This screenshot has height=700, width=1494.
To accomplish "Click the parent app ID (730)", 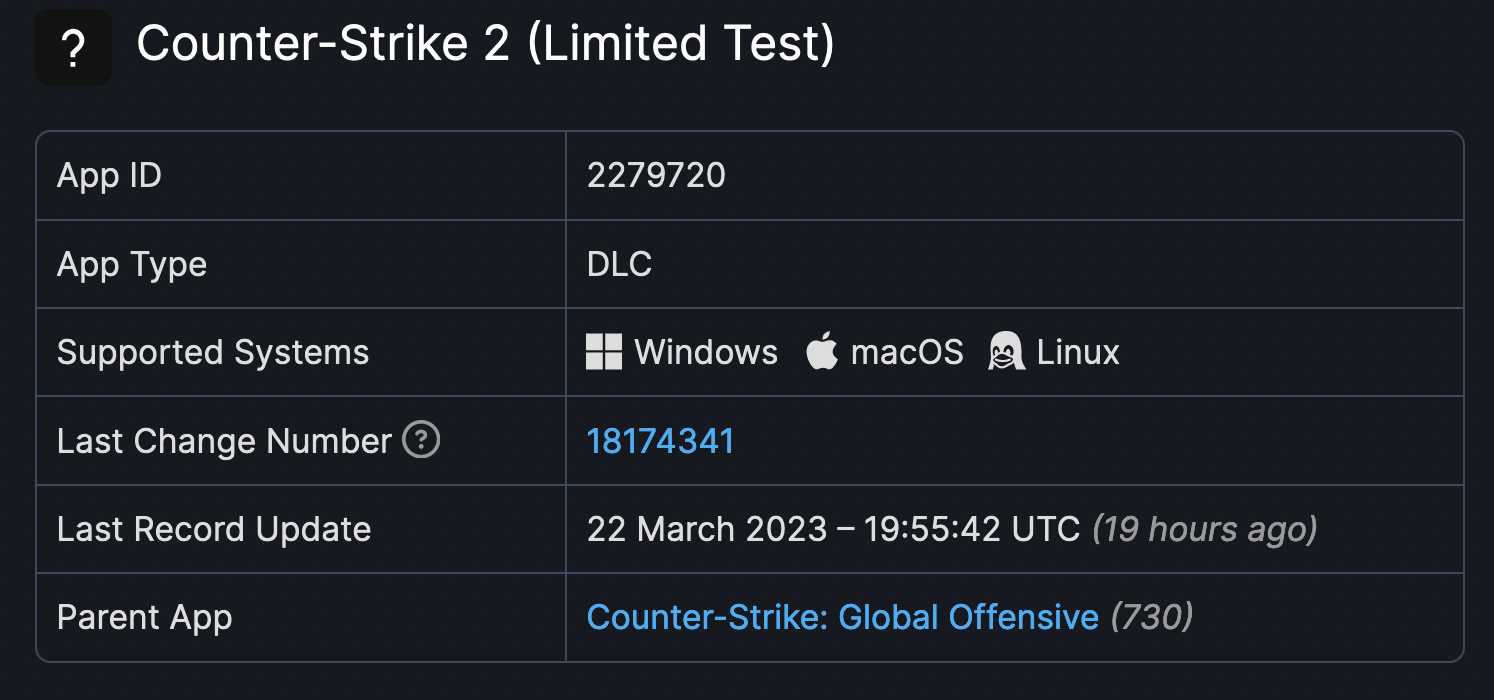I will [x=1152, y=617].
